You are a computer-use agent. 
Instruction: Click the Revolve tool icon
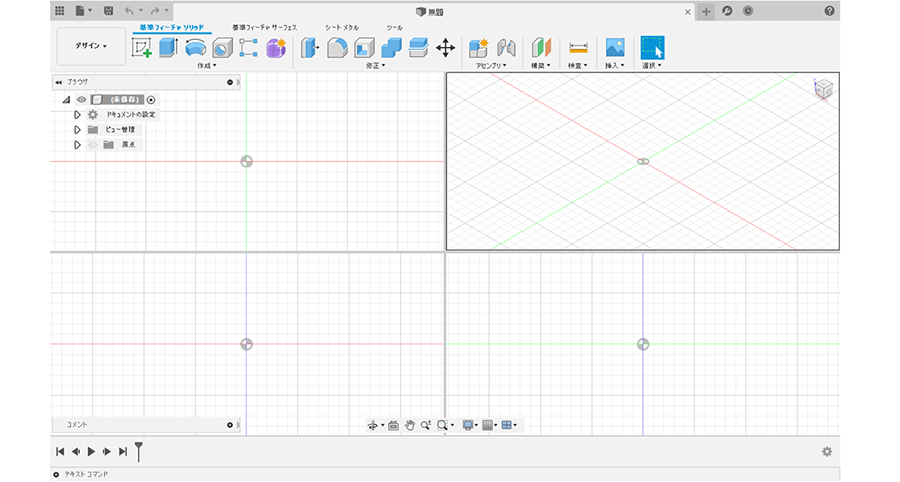[x=195, y=47]
